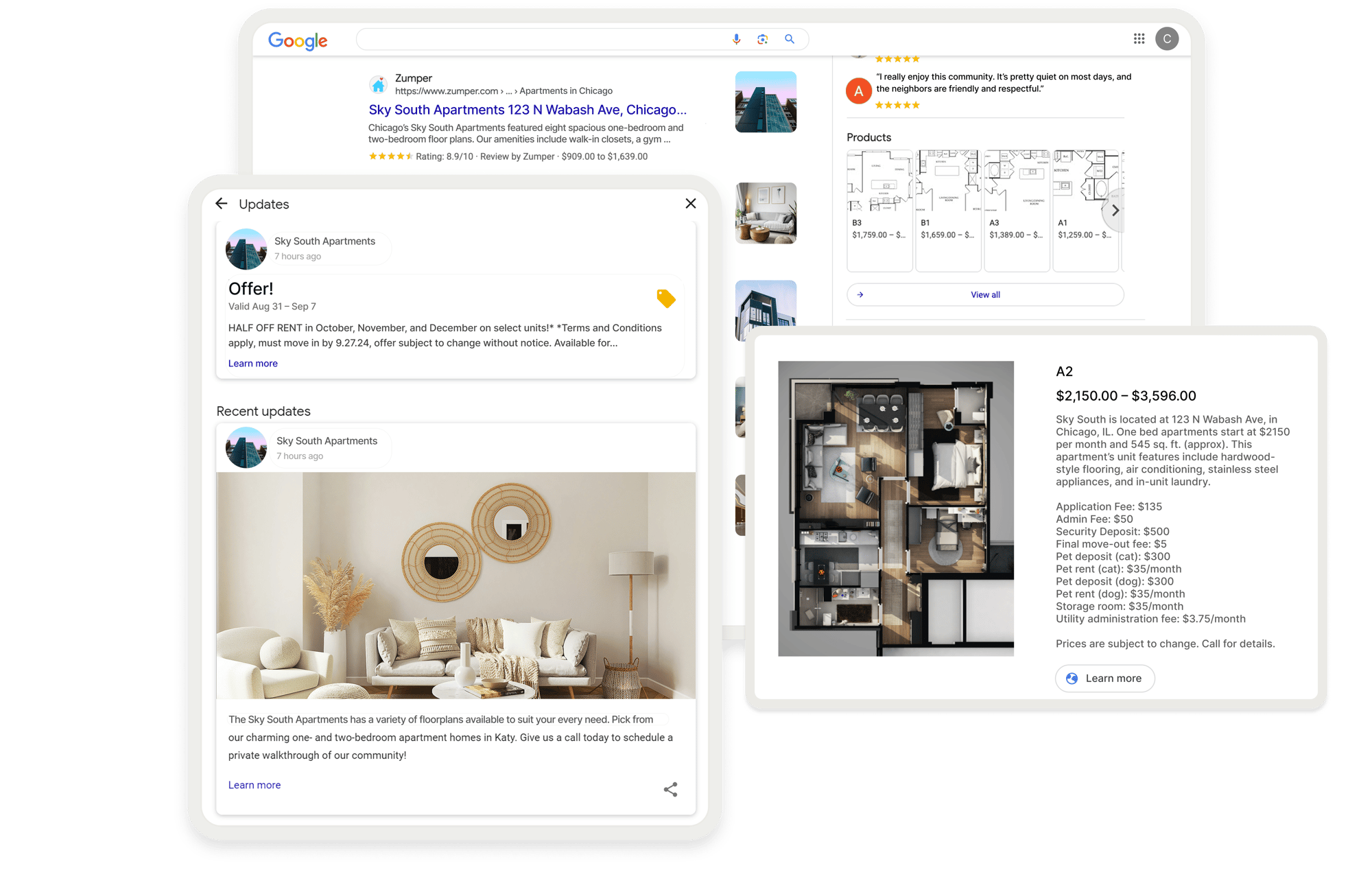
Task: Go back using Updates arrow
Action: (x=222, y=204)
